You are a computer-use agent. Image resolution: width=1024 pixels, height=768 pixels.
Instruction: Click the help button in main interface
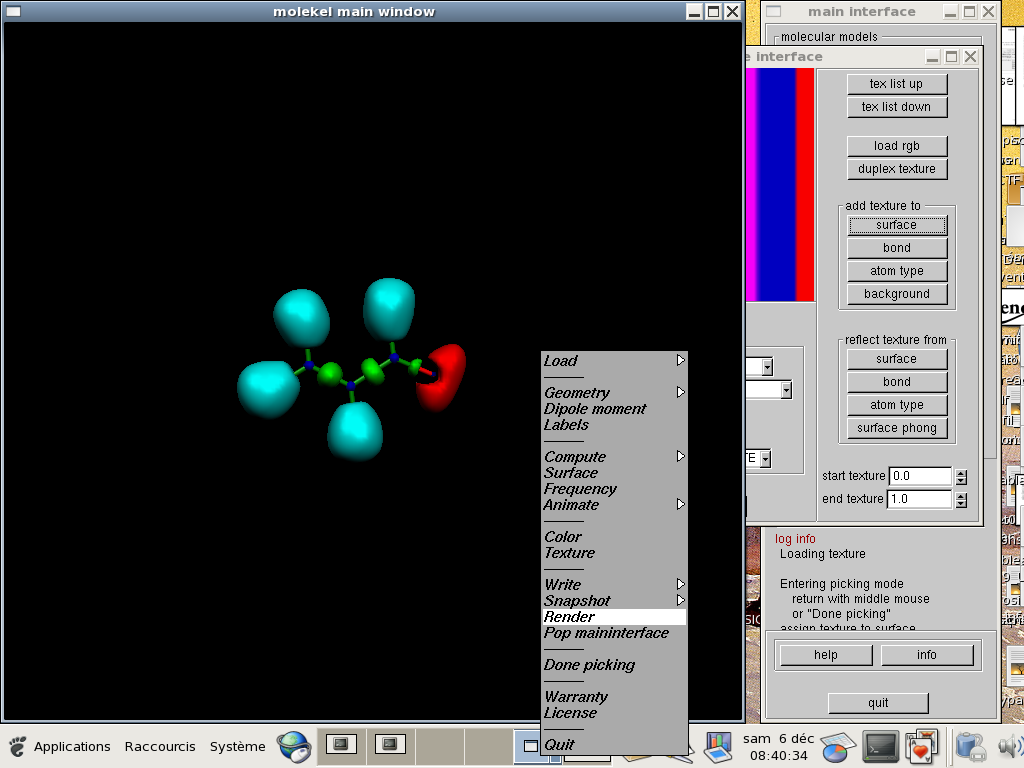(x=826, y=654)
